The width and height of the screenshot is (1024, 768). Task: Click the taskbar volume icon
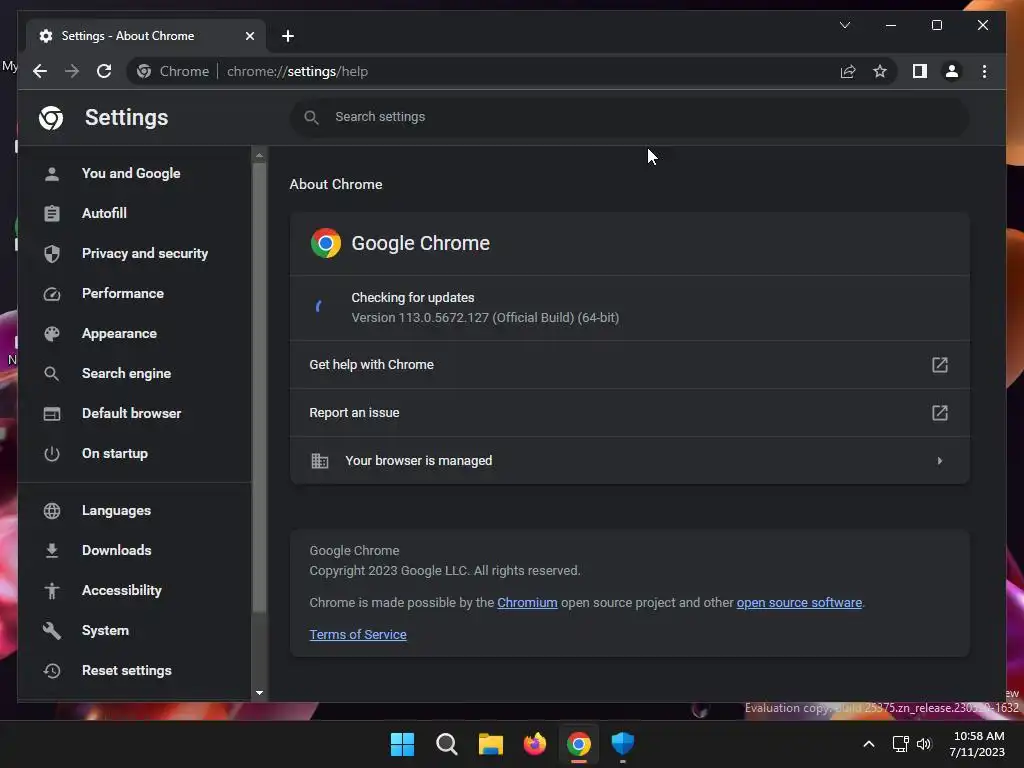[x=923, y=744]
